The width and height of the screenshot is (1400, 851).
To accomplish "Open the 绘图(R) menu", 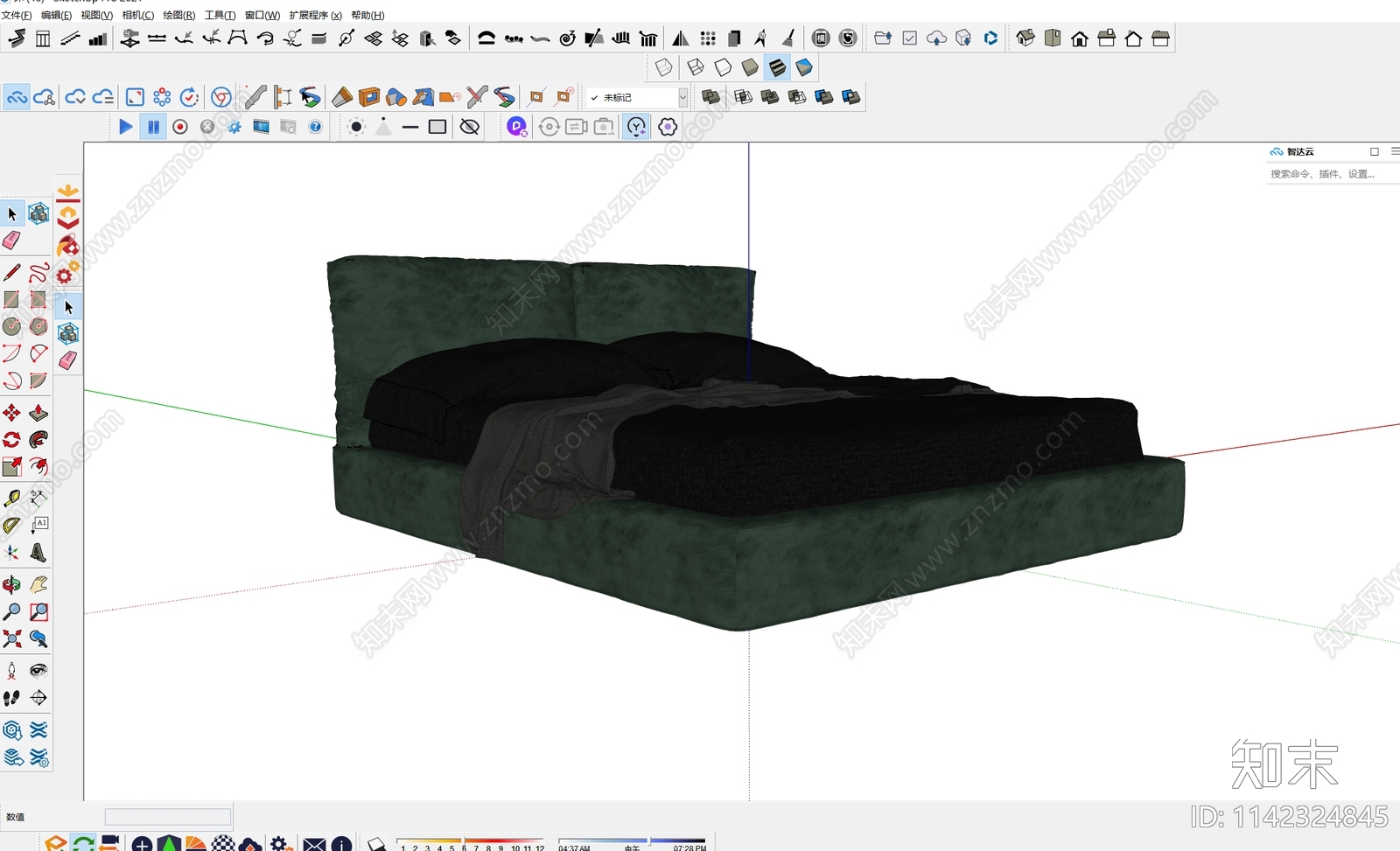I will [178, 16].
